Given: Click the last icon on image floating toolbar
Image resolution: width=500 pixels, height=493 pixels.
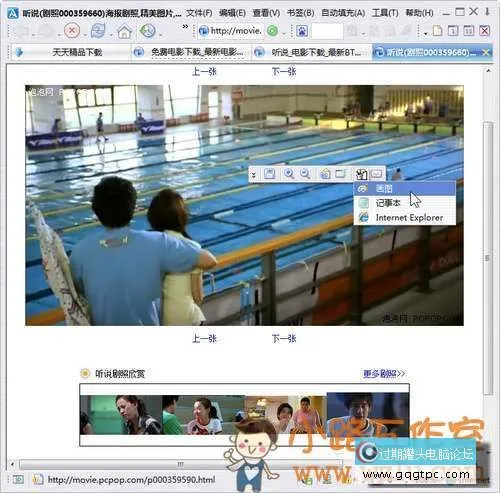Looking at the screenshot, I should pos(376,174).
